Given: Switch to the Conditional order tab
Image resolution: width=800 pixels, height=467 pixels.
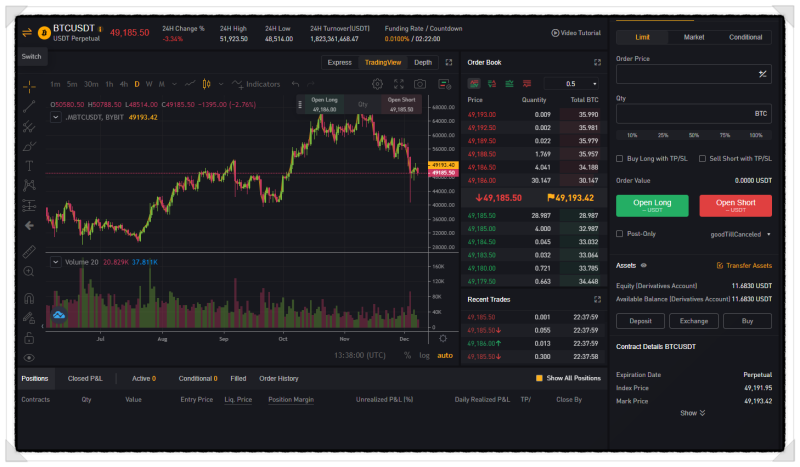Looking at the screenshot, I should point(745,37).
